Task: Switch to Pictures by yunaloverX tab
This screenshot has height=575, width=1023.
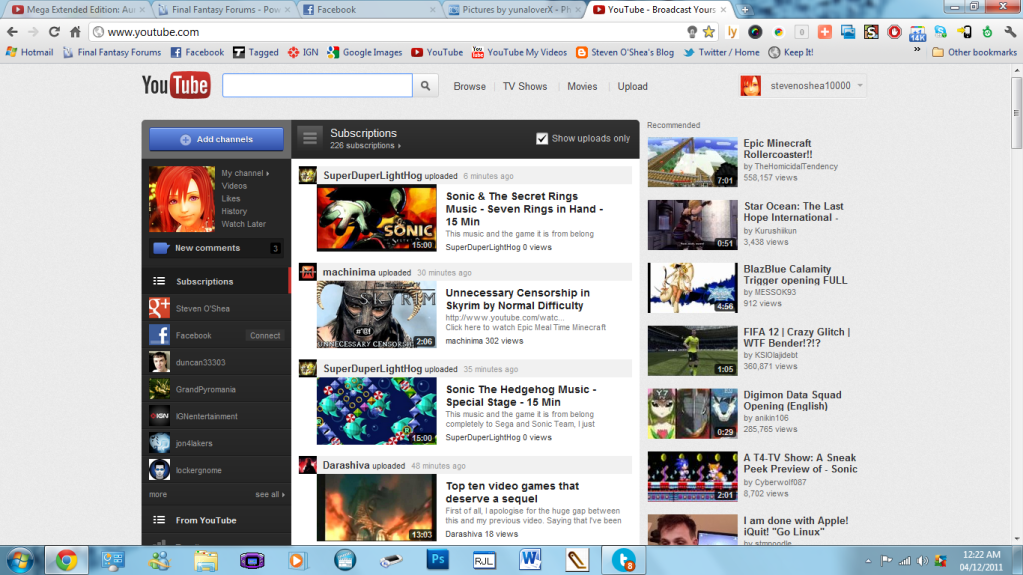Action: (515, 10)
